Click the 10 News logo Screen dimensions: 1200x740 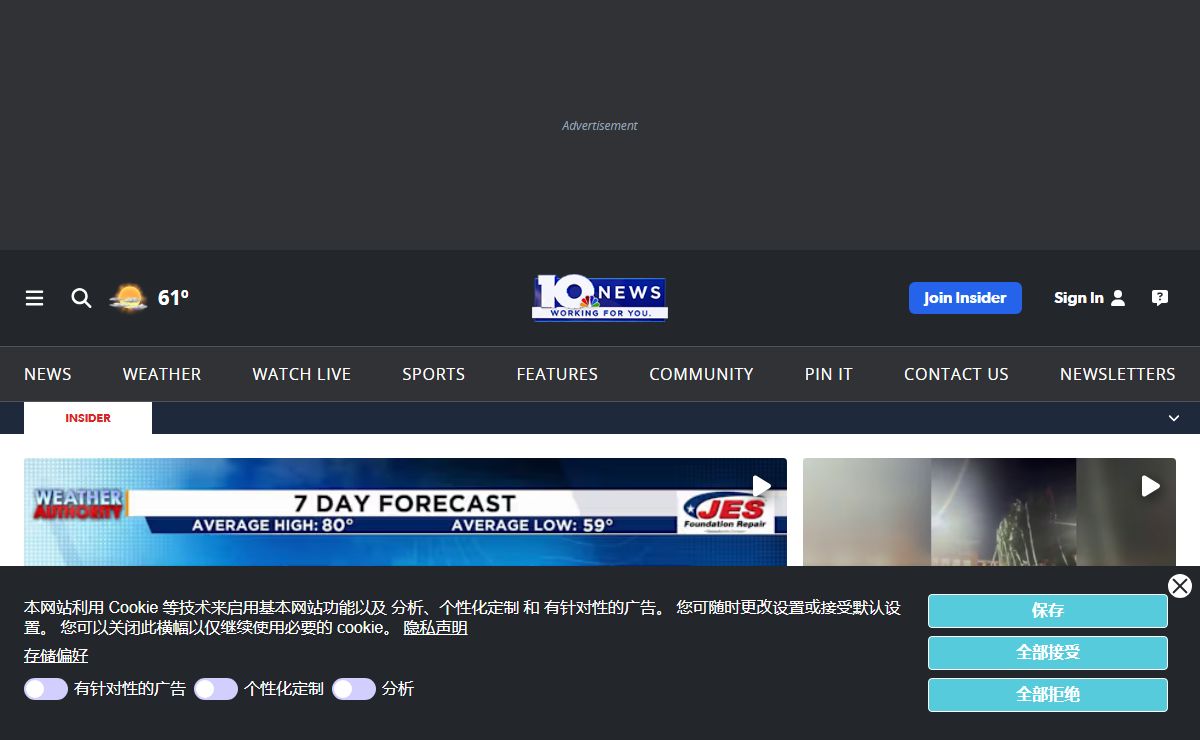(600, 298)
